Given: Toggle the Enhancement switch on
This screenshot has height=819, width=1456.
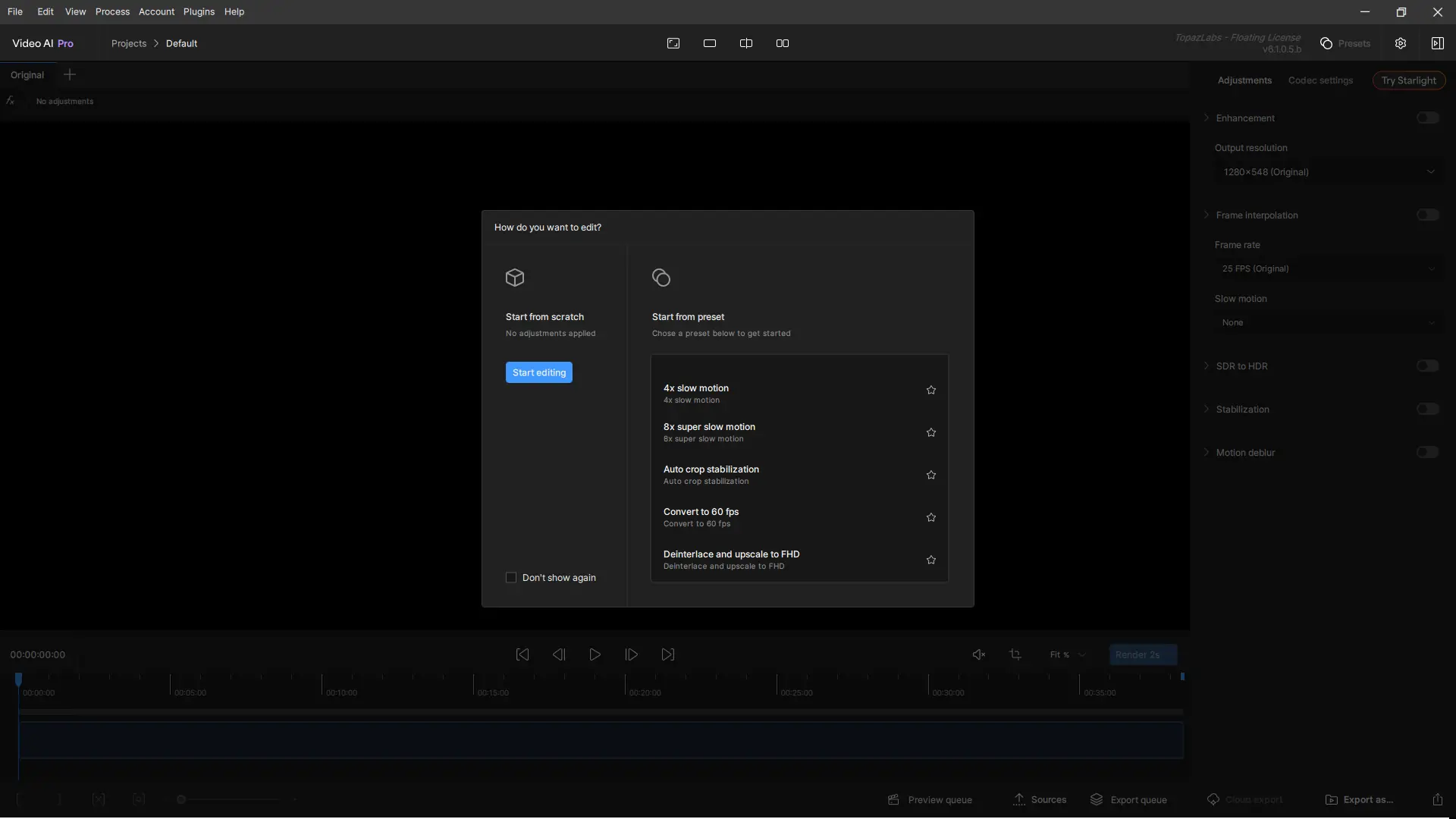Looking at the screenshot, I should [1427, 118].
